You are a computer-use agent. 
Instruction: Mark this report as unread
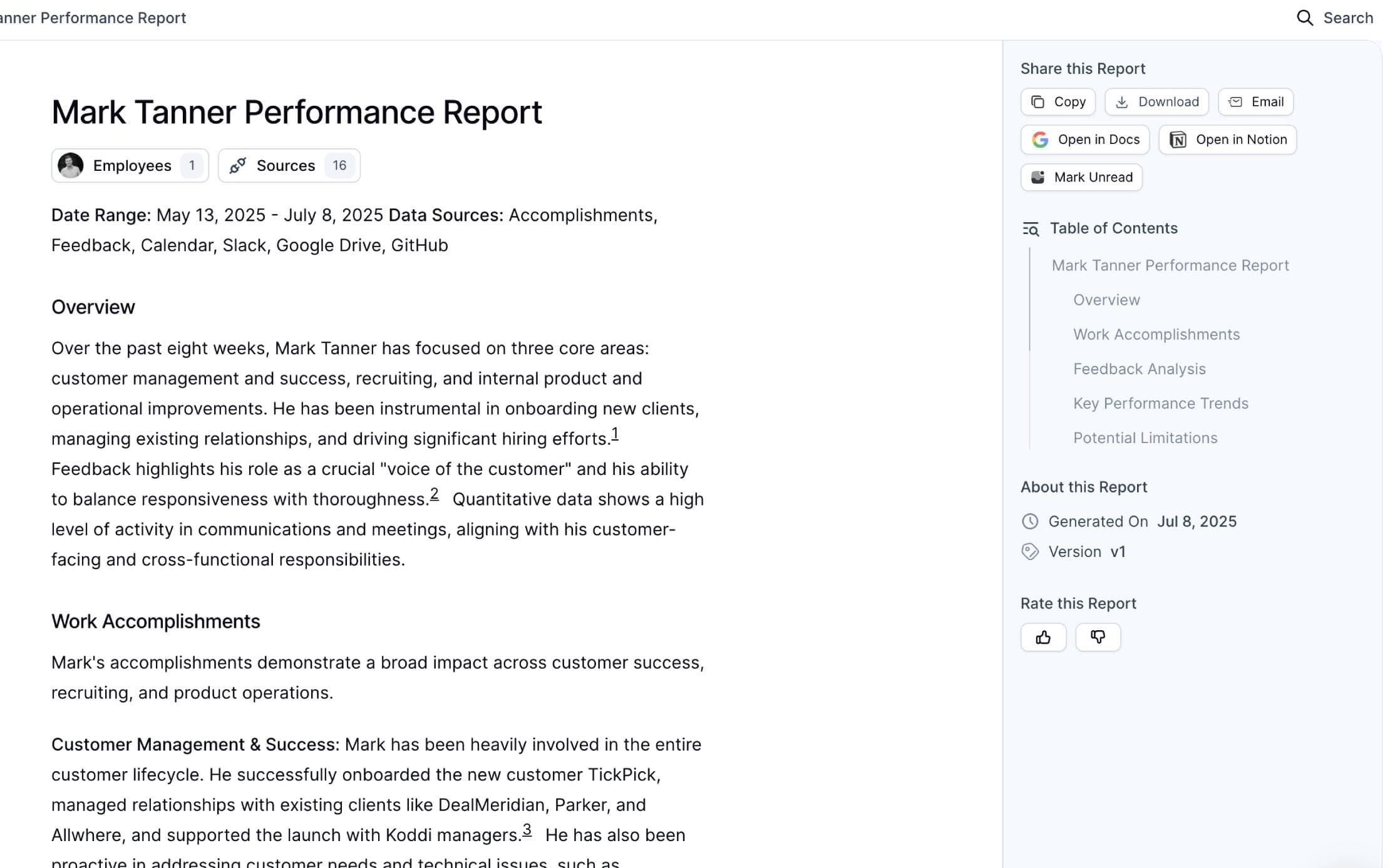click(x=1081, y=177)
